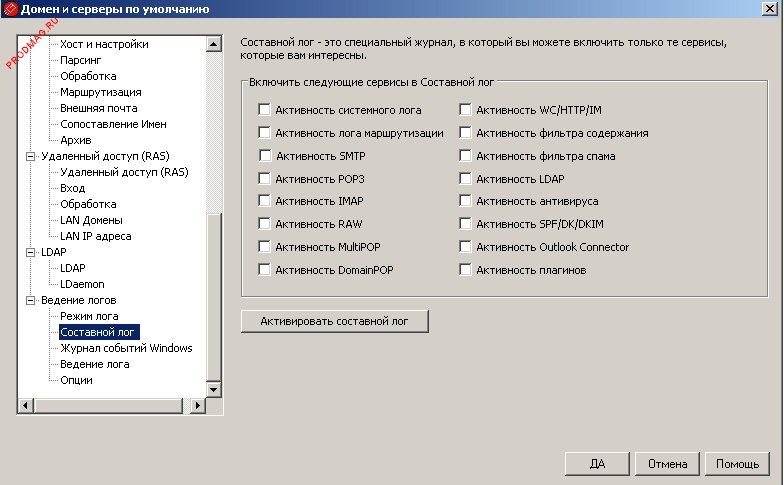784x485 pixels.
Task: Collapse the LDAP tree section
Action: (30, 252)
